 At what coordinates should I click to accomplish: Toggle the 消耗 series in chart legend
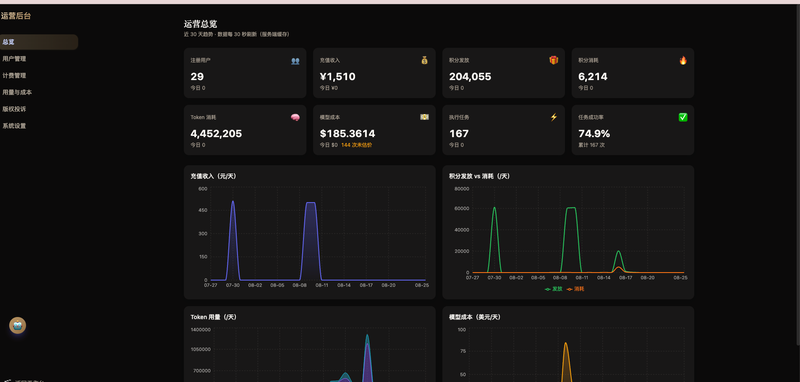click(x=576, y=289)
